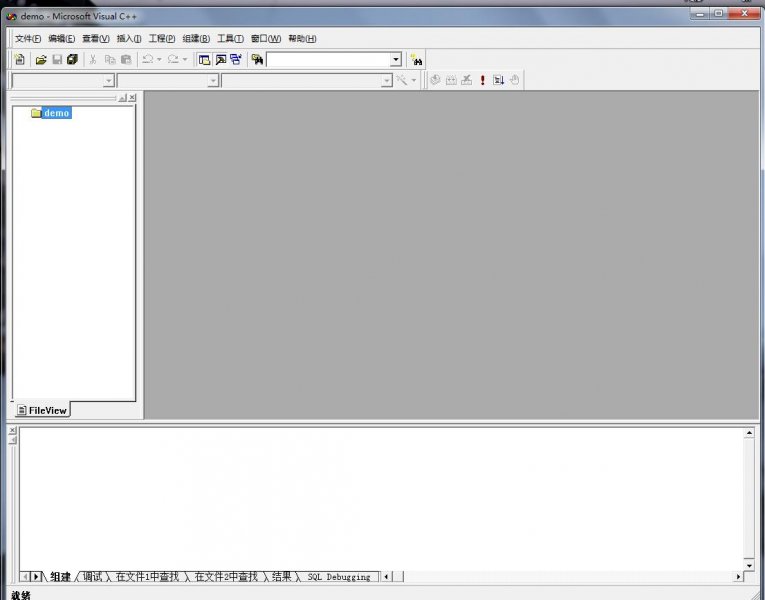The height and width of the screenshot is (600, 765).
Task: Click the Go debug icon
Action: (x=498, y=80)
